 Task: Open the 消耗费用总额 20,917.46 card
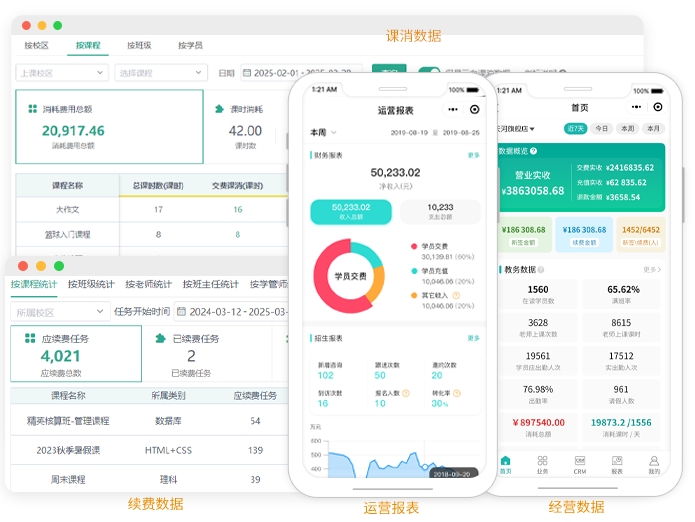pos(109,127)
